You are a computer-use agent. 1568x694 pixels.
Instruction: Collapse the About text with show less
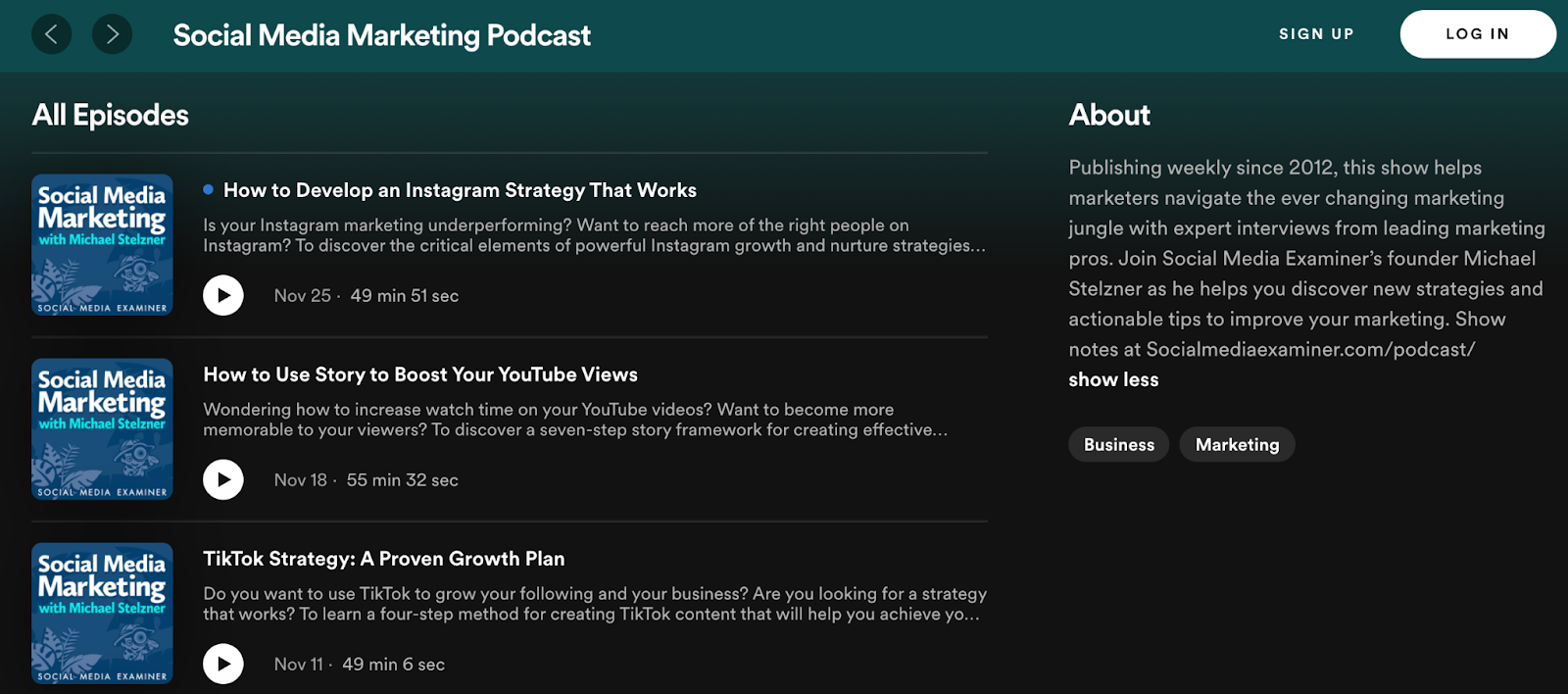pyautogui.click(x=1113, y=379)
